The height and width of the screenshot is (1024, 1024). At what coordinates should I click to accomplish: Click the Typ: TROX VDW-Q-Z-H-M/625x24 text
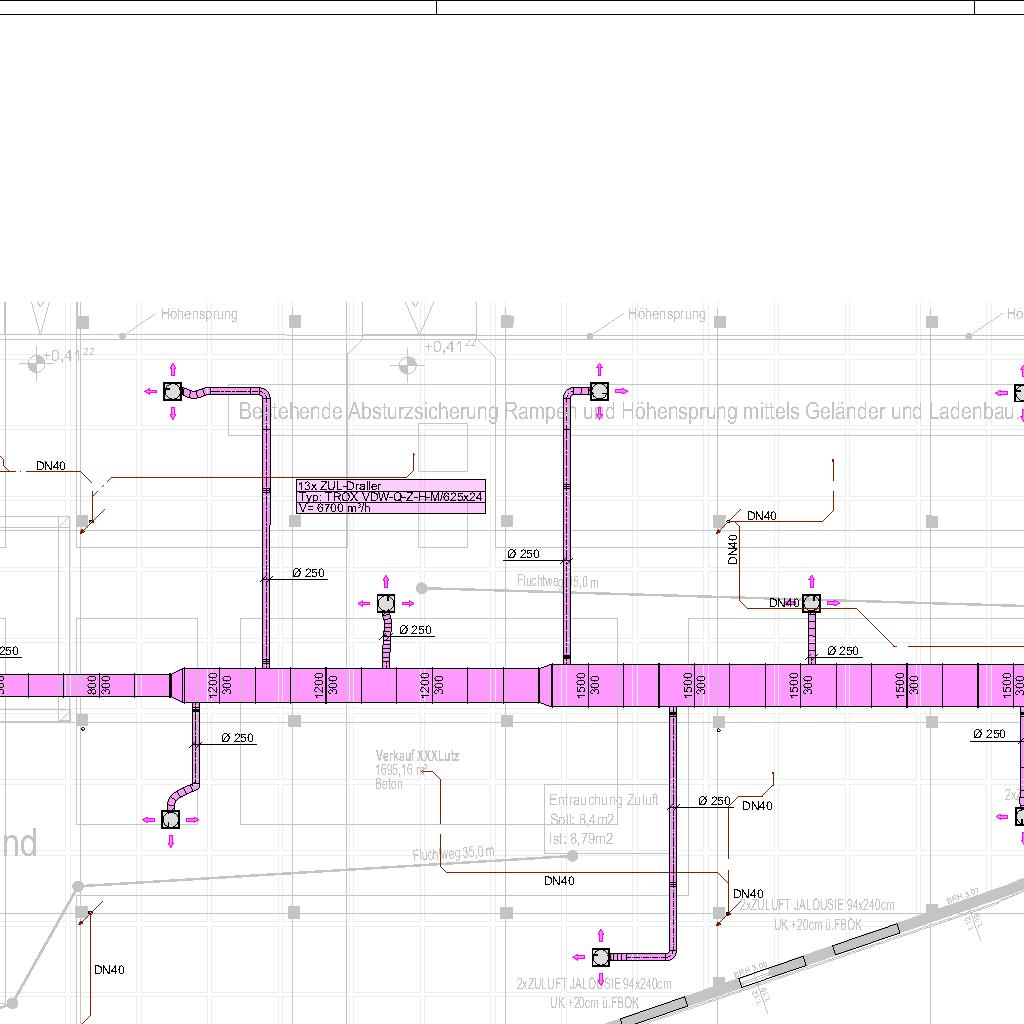391,497
